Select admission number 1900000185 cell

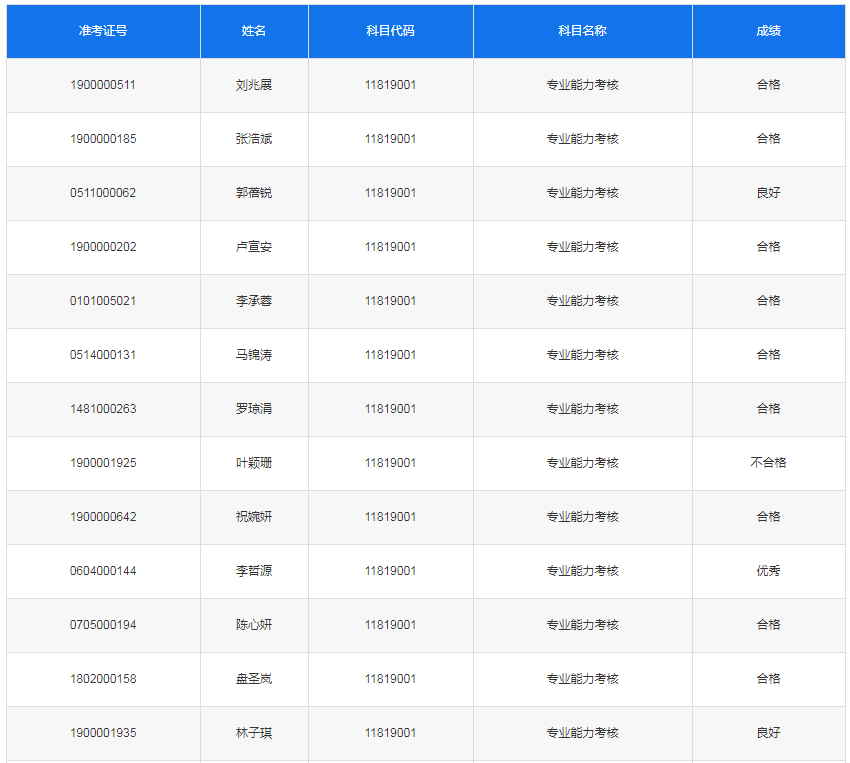[x=103, y=139]
